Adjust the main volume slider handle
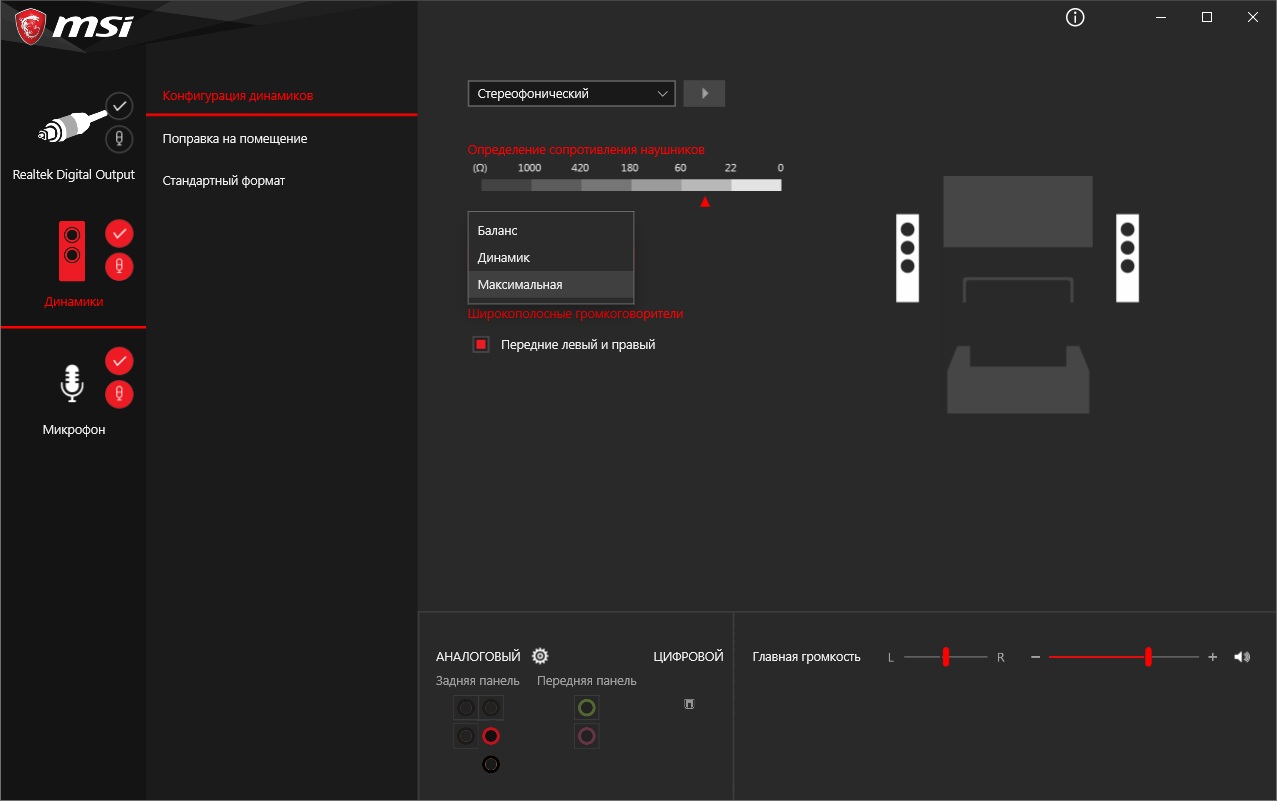Image resolution: width=1277 pixels, height=801 pixels. [x=1148, y=657]
